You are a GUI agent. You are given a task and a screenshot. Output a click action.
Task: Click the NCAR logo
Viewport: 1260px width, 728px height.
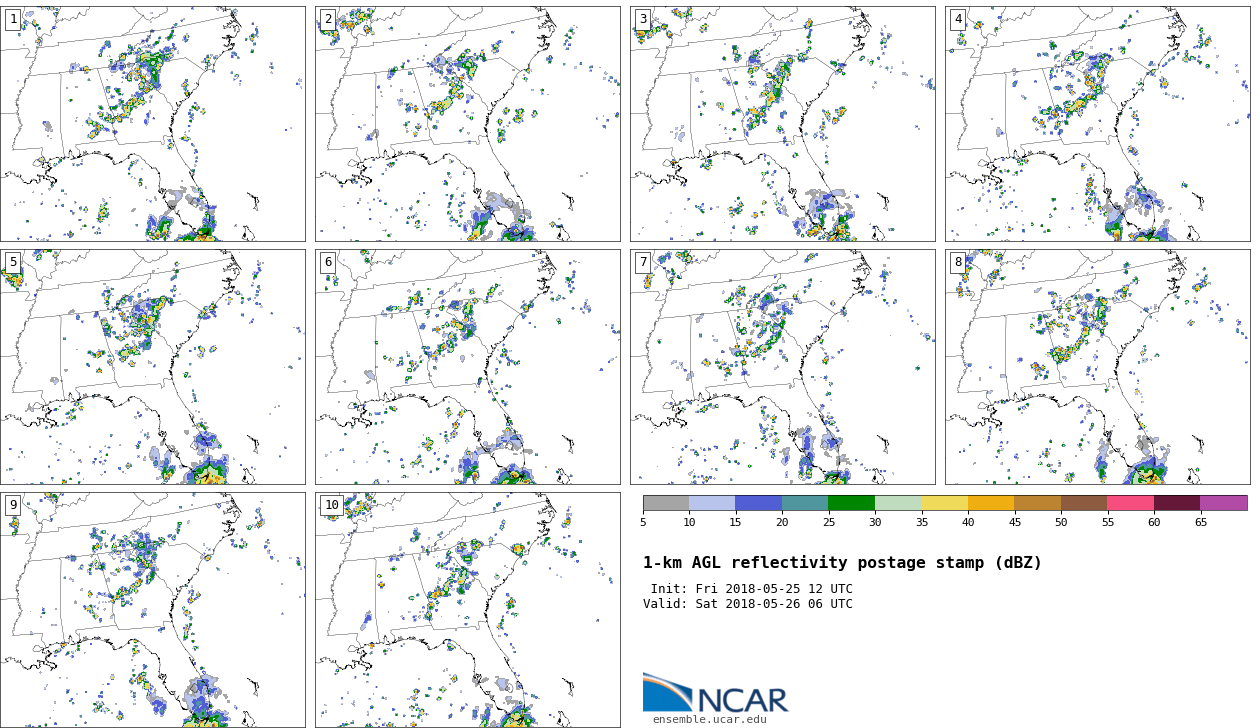point(715,695)
